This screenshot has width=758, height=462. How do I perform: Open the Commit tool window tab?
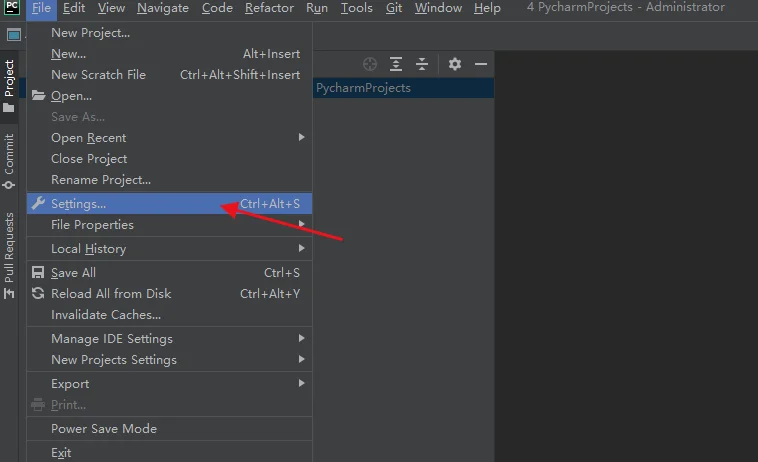point(9,162)
